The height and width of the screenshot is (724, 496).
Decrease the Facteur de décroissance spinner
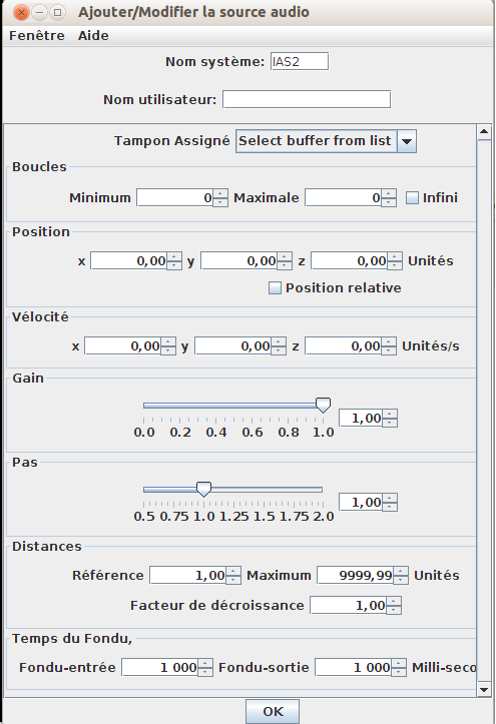click(x=393, y=609)
